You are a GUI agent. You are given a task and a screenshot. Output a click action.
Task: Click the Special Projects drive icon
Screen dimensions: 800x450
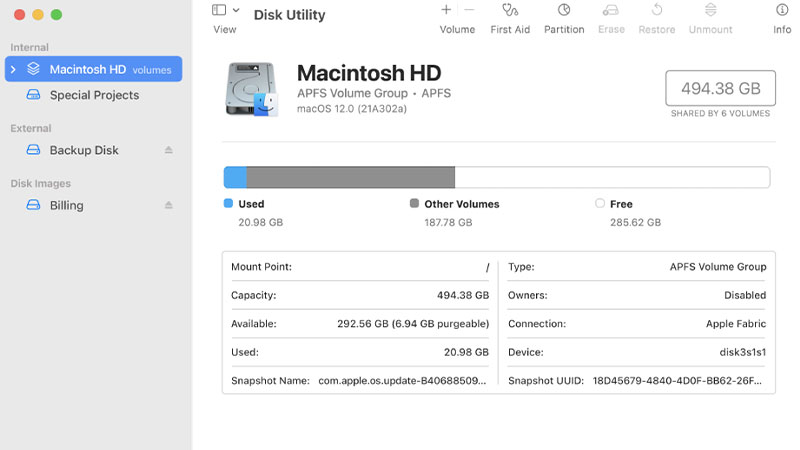coord(33,95)
